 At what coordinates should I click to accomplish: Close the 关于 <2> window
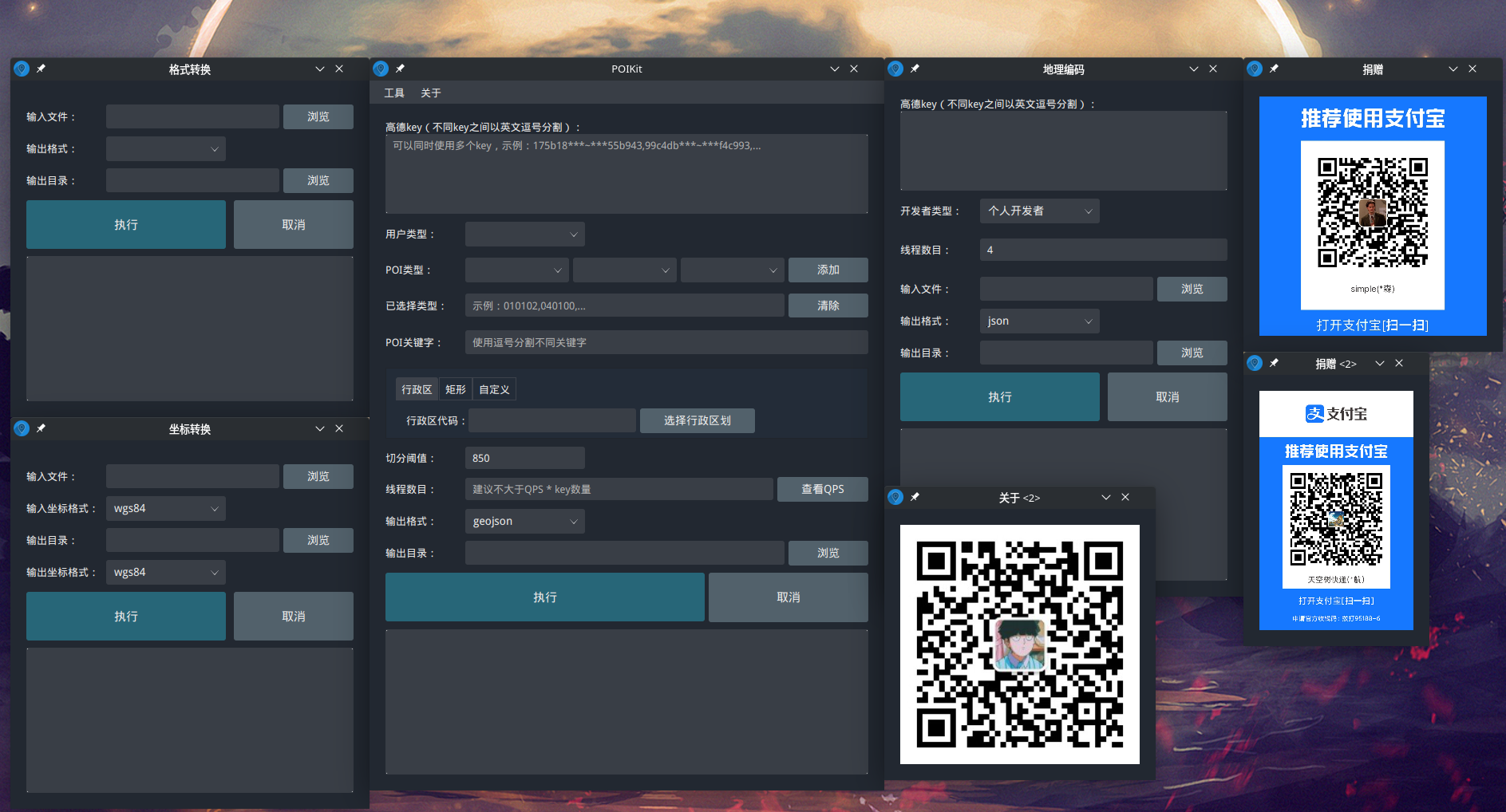[1125, 497]
